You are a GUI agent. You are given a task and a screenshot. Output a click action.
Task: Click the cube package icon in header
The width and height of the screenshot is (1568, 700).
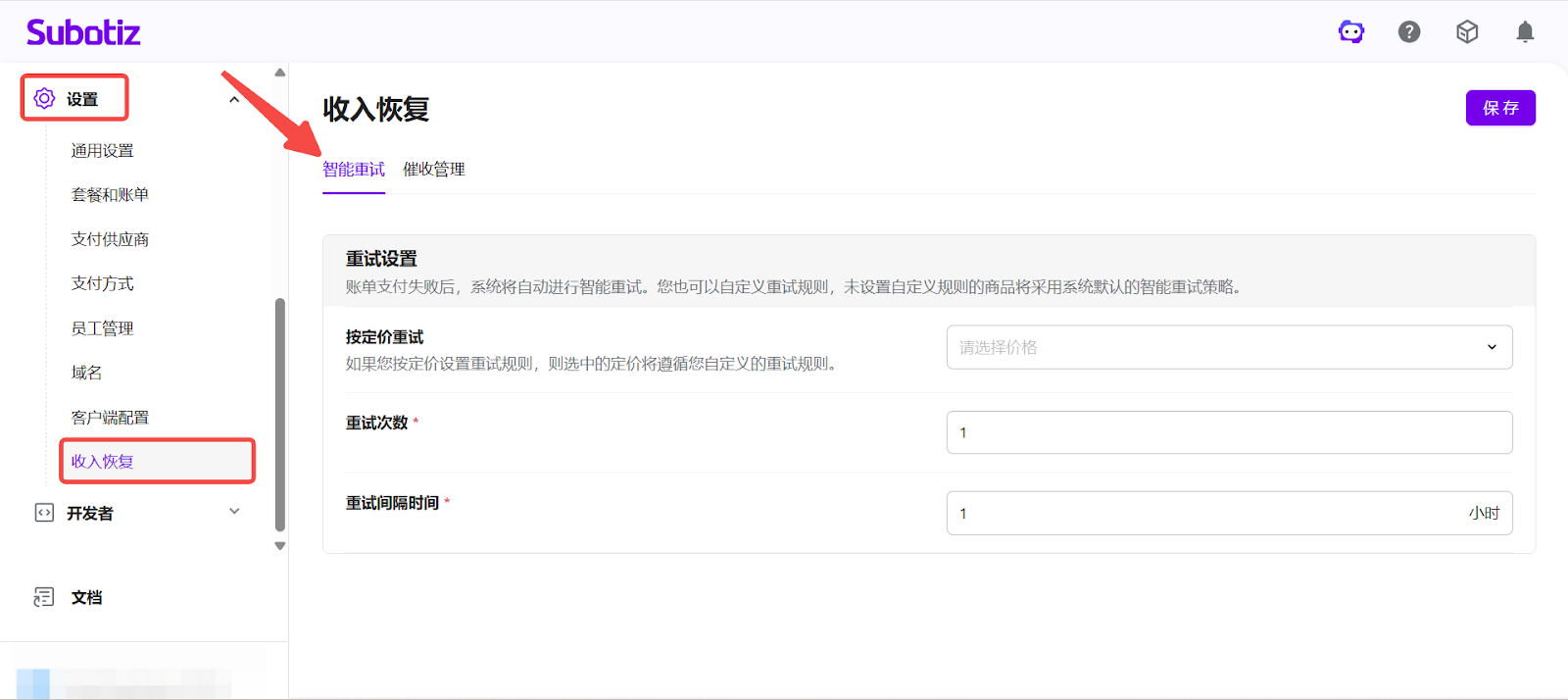[1467, 32]
